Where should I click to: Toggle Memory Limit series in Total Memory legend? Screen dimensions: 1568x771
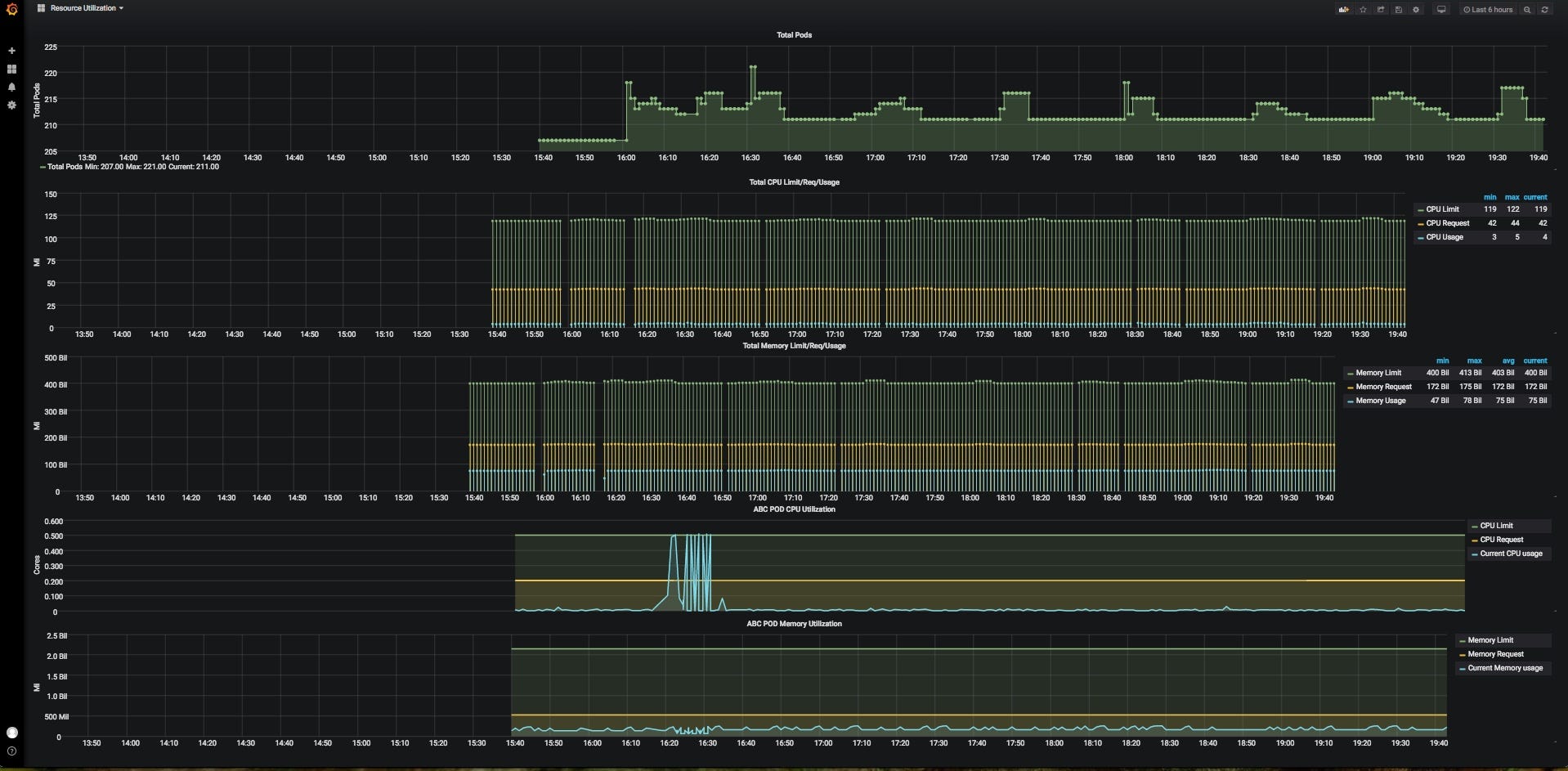pyautogui.click(x=1378, y=373)
